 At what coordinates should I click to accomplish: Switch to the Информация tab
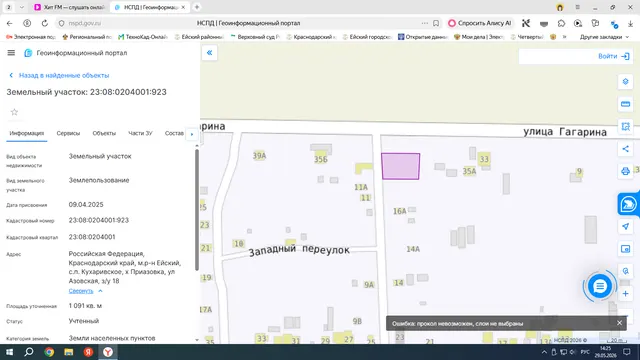point(27,133)
